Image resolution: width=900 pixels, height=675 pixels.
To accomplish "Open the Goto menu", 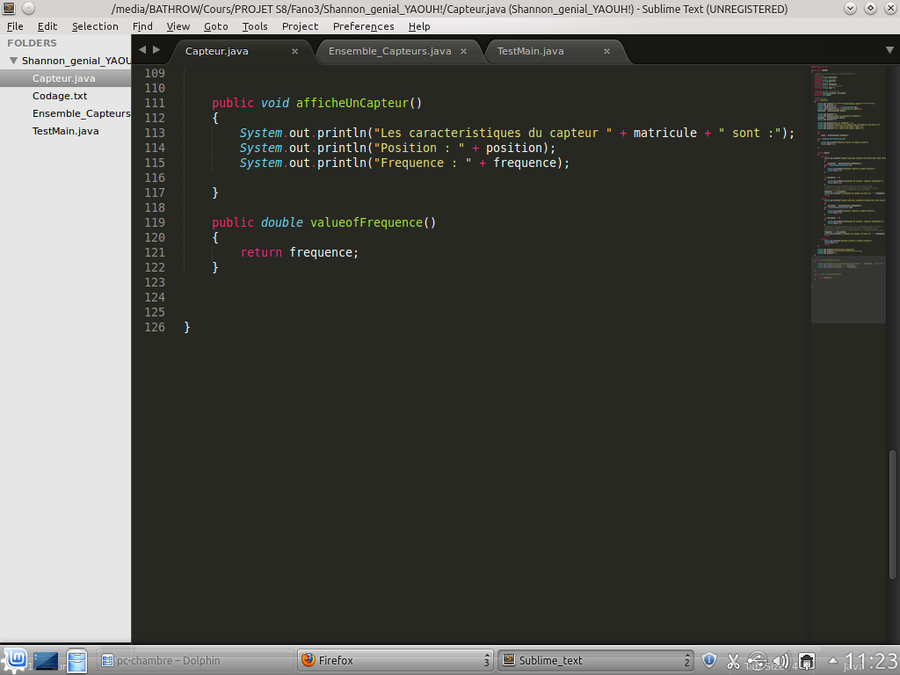I will (215, 26).
